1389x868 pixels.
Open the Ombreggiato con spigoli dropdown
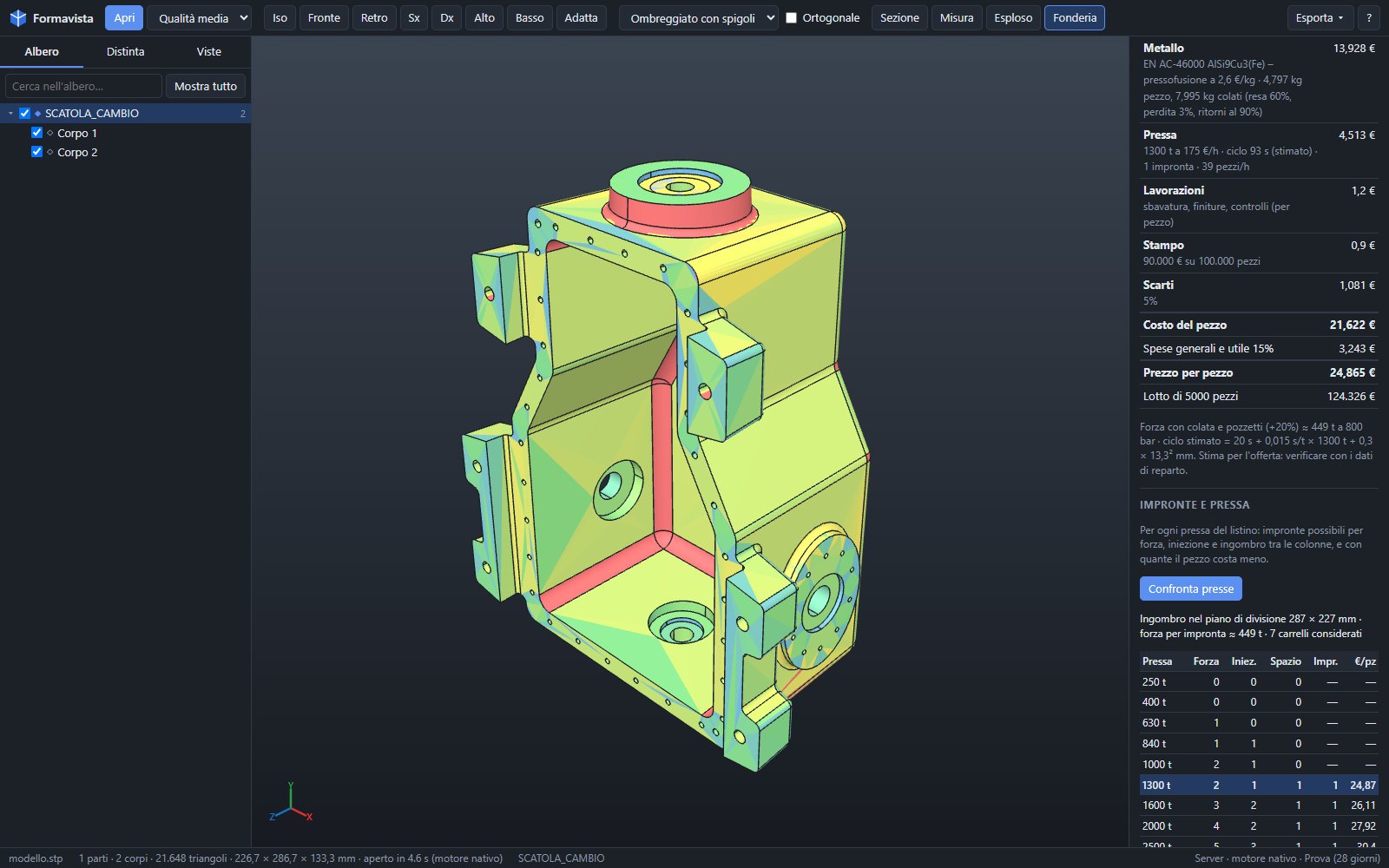coord(698,17)
